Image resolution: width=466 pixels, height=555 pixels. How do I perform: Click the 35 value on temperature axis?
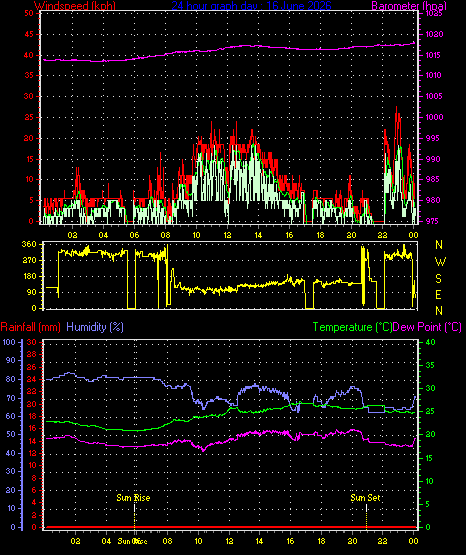[x=430, y=365]
